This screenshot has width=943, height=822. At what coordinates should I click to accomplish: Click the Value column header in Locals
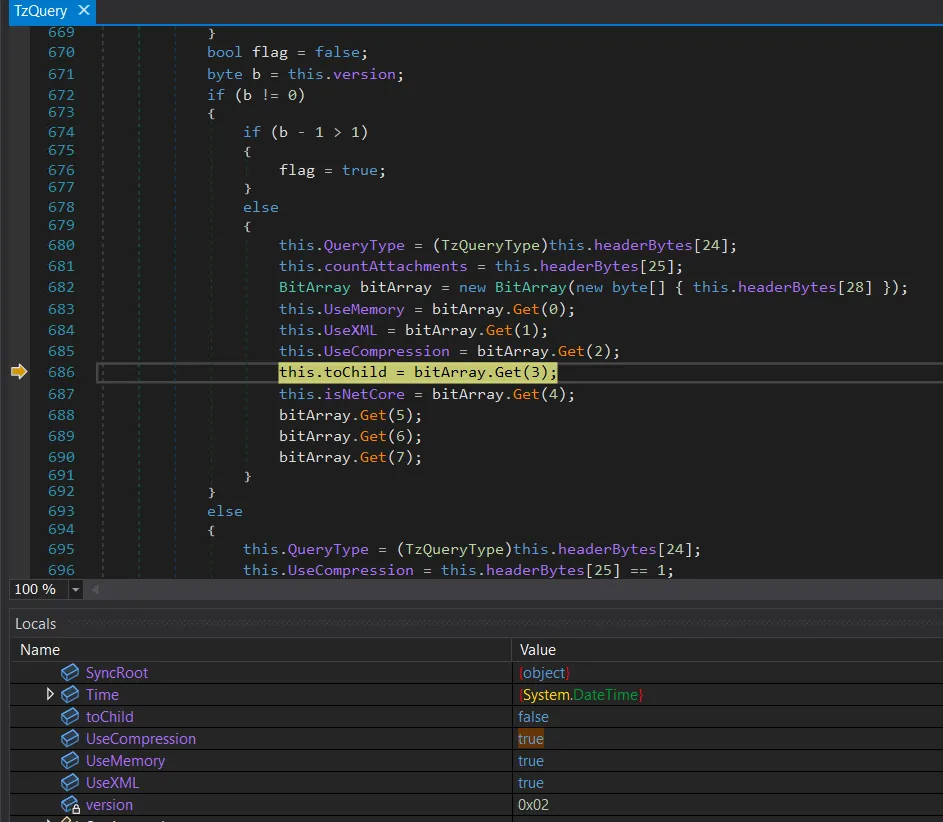tap(538, 650)
